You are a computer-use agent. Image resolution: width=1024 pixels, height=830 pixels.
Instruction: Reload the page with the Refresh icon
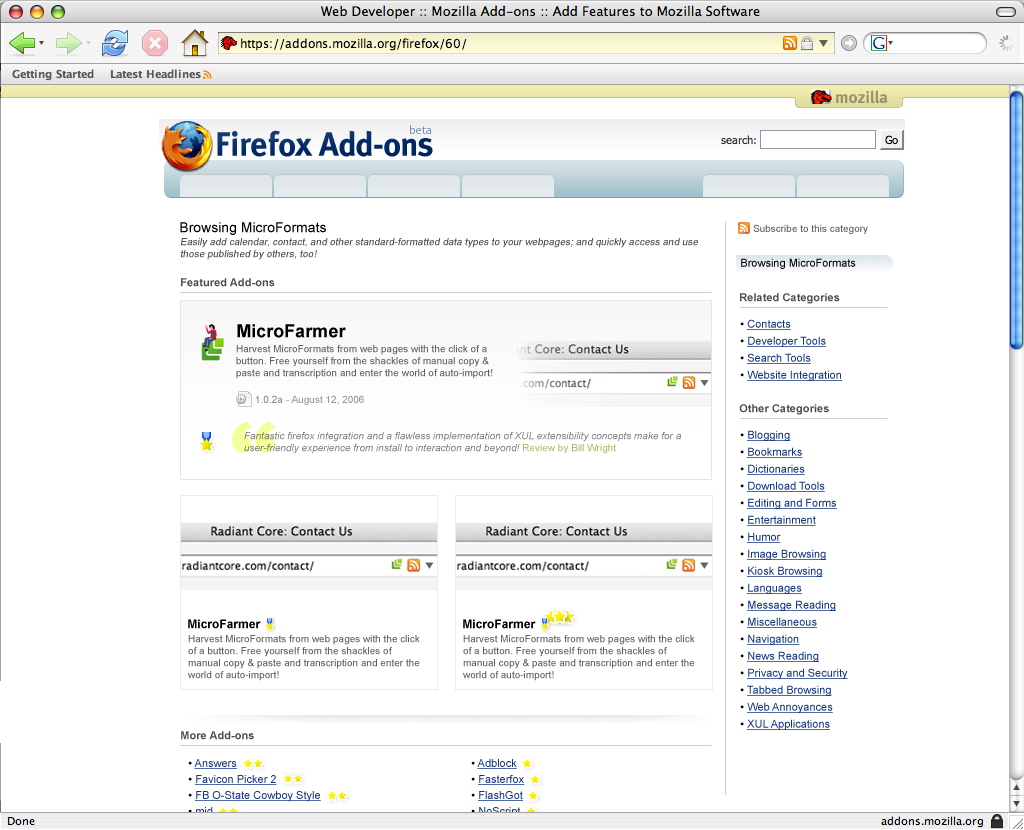click(115, 43)
